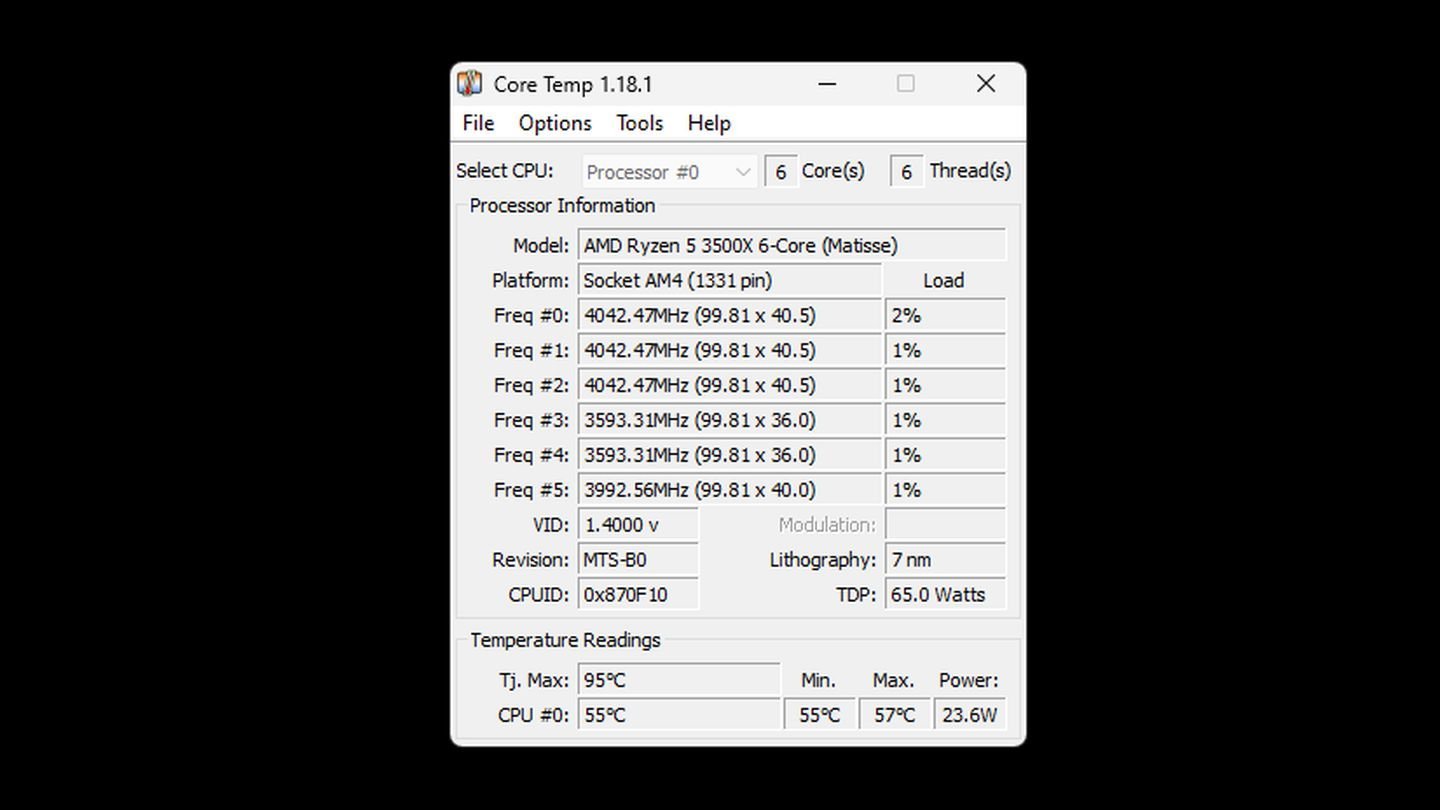Open the File menu
Screen dimensions: 1440x810
point(478,123)
